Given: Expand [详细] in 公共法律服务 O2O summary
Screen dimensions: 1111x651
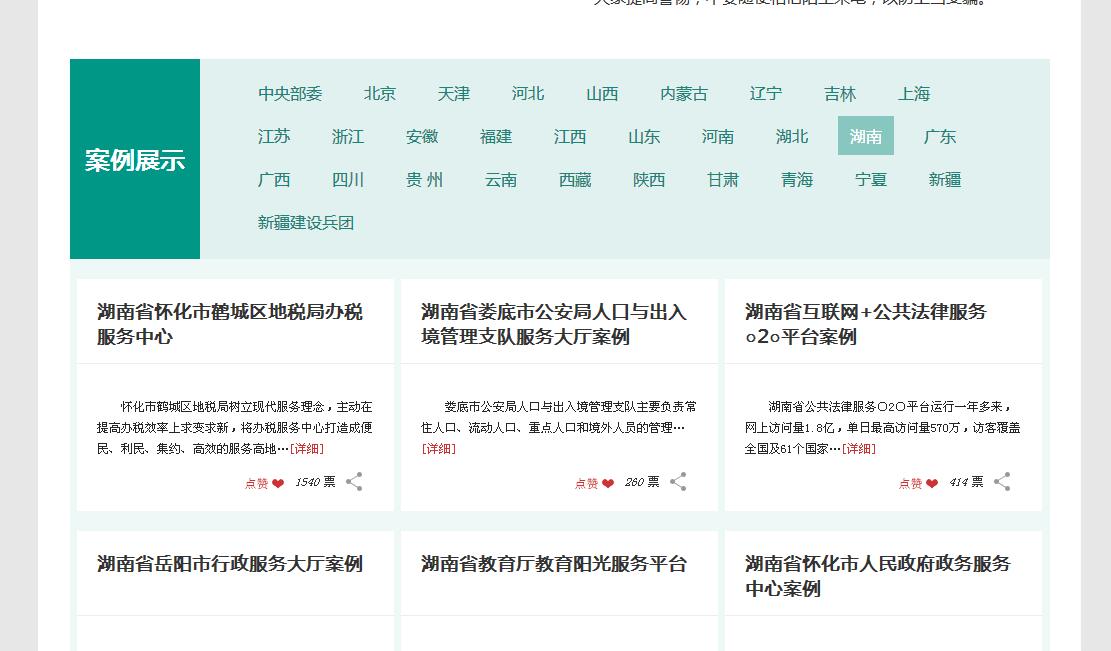Looking at the screenshot, I should [859, 449].
